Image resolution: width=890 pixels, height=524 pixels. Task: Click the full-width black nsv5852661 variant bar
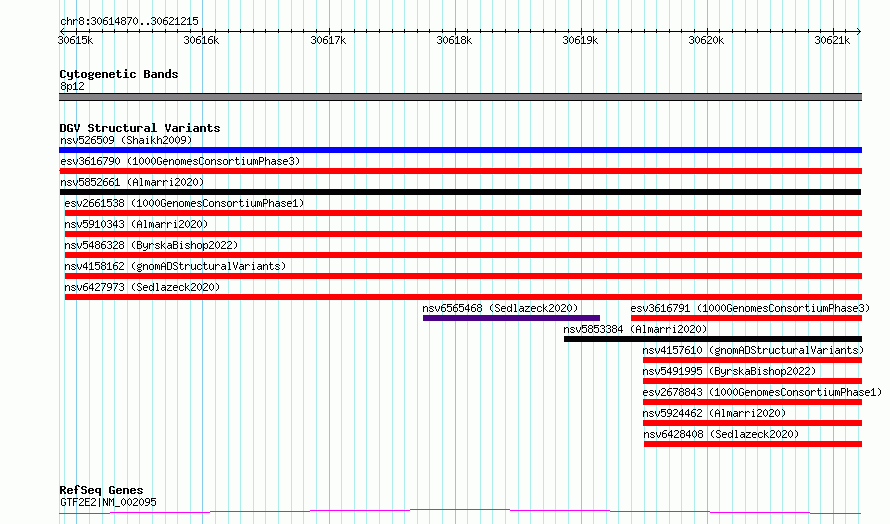pyautogui.click(x=460, y=192)
